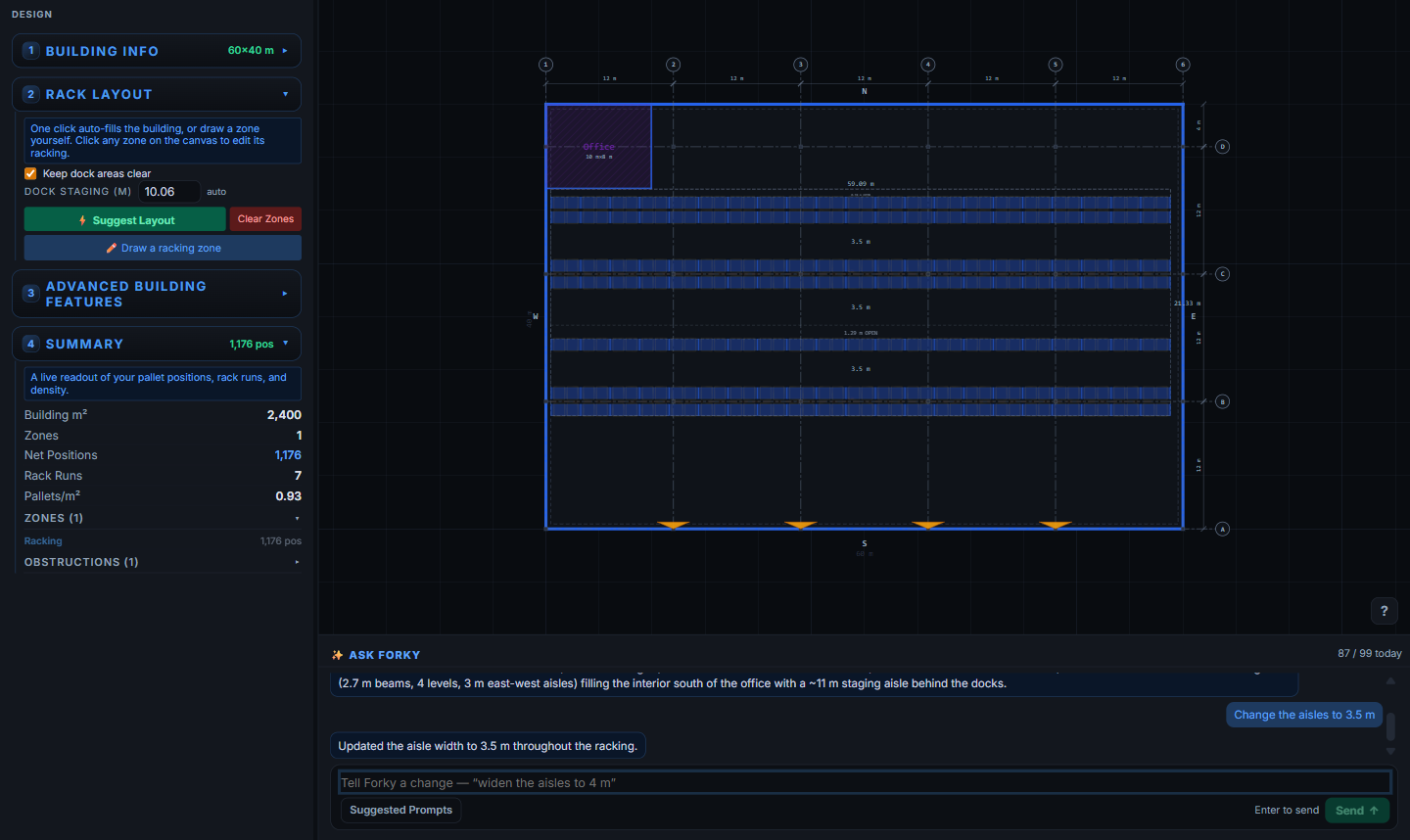Expand the Advanced Building Features arrow
The height and width of the screenshot is (840, 1410).
pos(285,294)
